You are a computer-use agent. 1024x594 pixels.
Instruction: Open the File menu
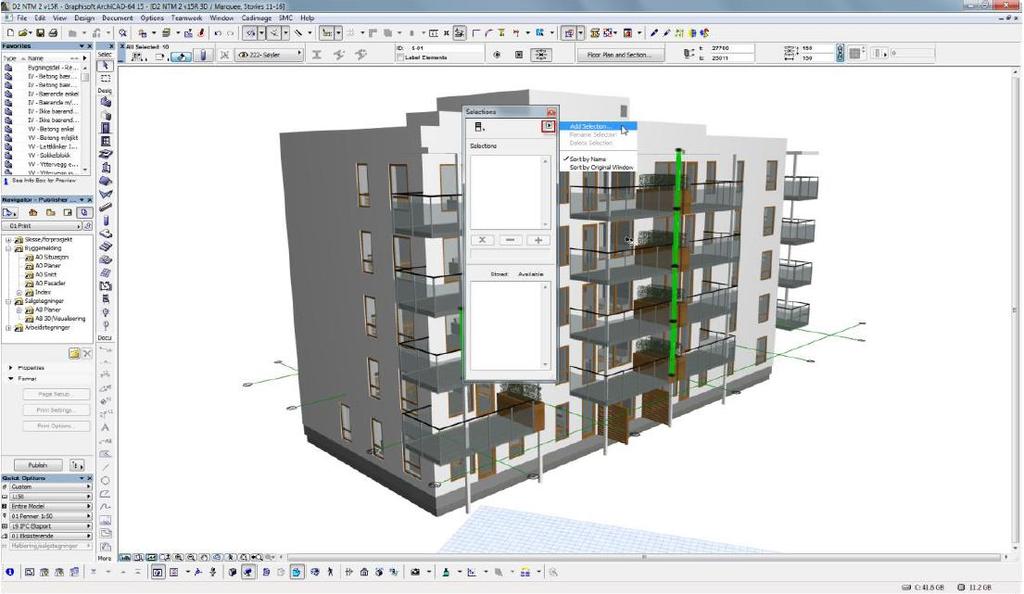(x=22, y=18)
